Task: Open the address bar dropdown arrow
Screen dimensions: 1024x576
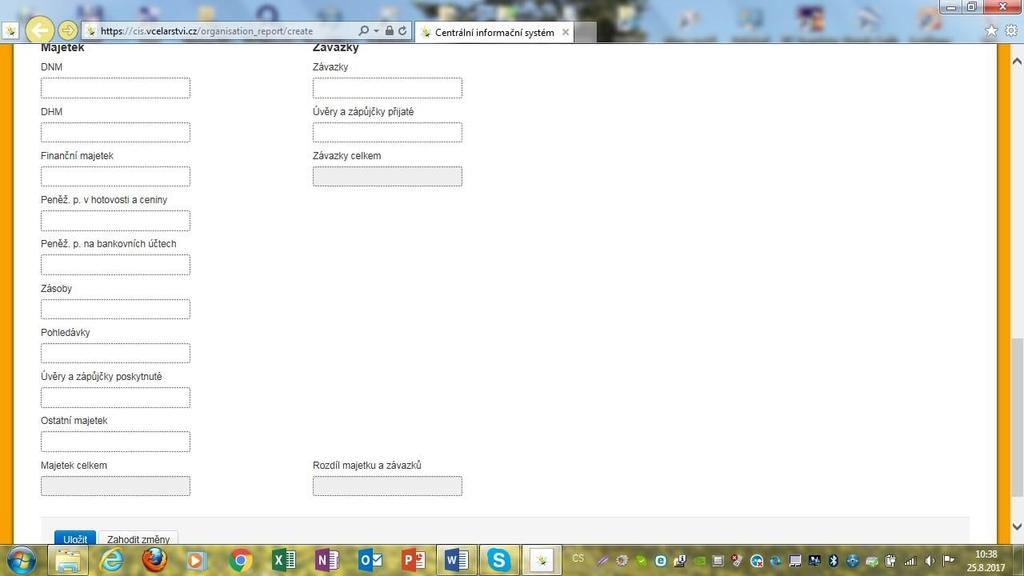Action: pyautogui.click(x=376, y=31)
